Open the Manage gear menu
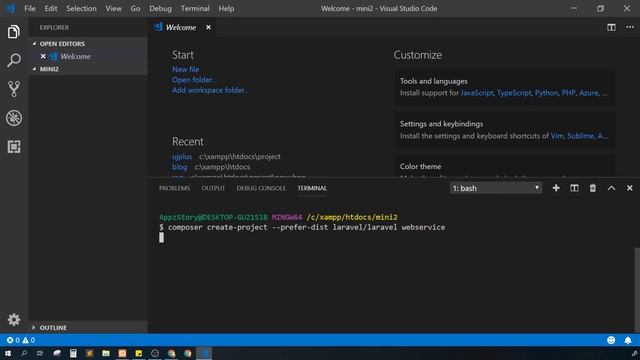Screen dimensions: 640x360 coord(13,319)
